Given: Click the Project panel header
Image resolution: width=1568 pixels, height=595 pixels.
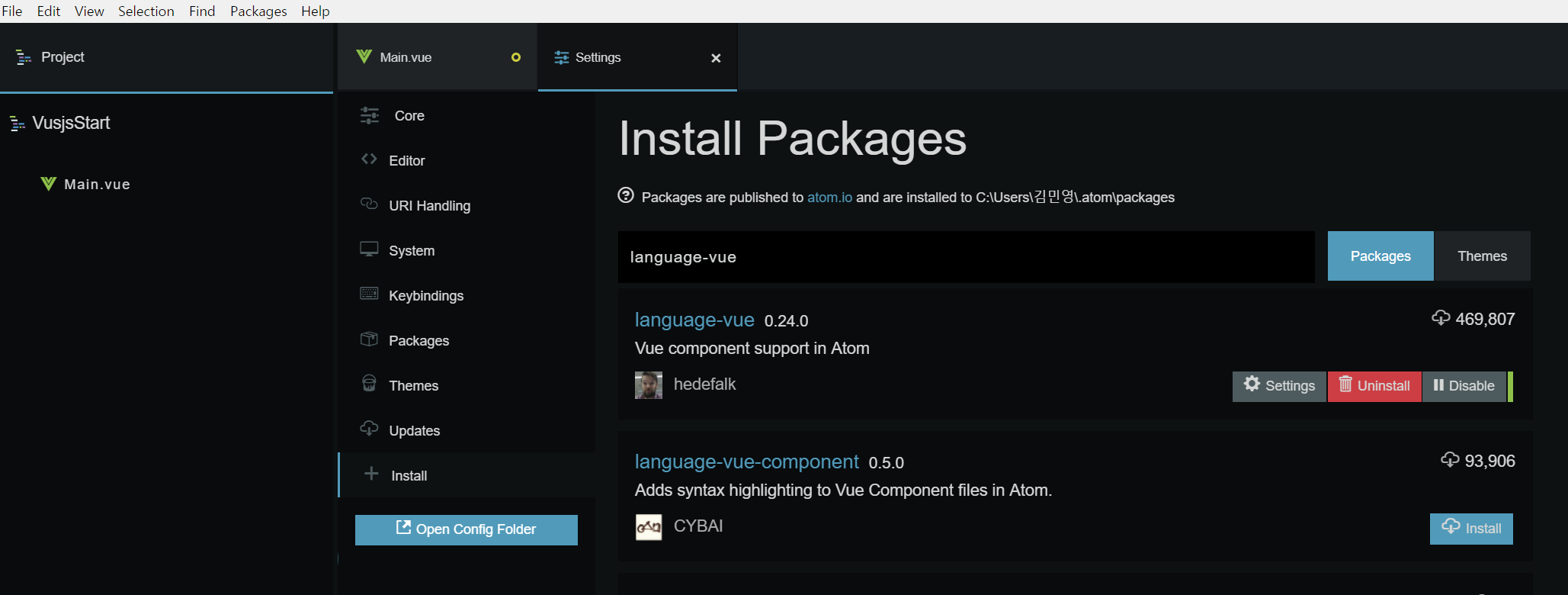Looking at the screenshot, I should point(166,57).
